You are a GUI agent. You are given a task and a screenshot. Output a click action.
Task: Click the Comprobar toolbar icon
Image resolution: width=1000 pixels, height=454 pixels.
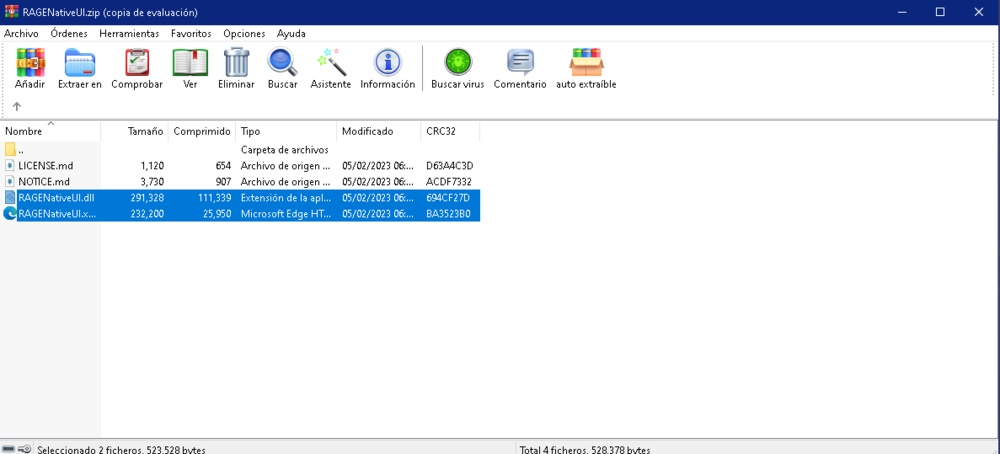[x=136, y=62]
